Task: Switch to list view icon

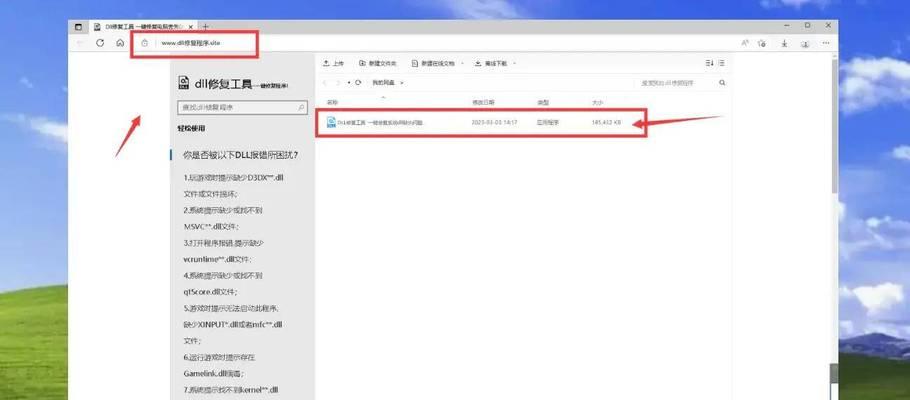Action: coord(721,63)
